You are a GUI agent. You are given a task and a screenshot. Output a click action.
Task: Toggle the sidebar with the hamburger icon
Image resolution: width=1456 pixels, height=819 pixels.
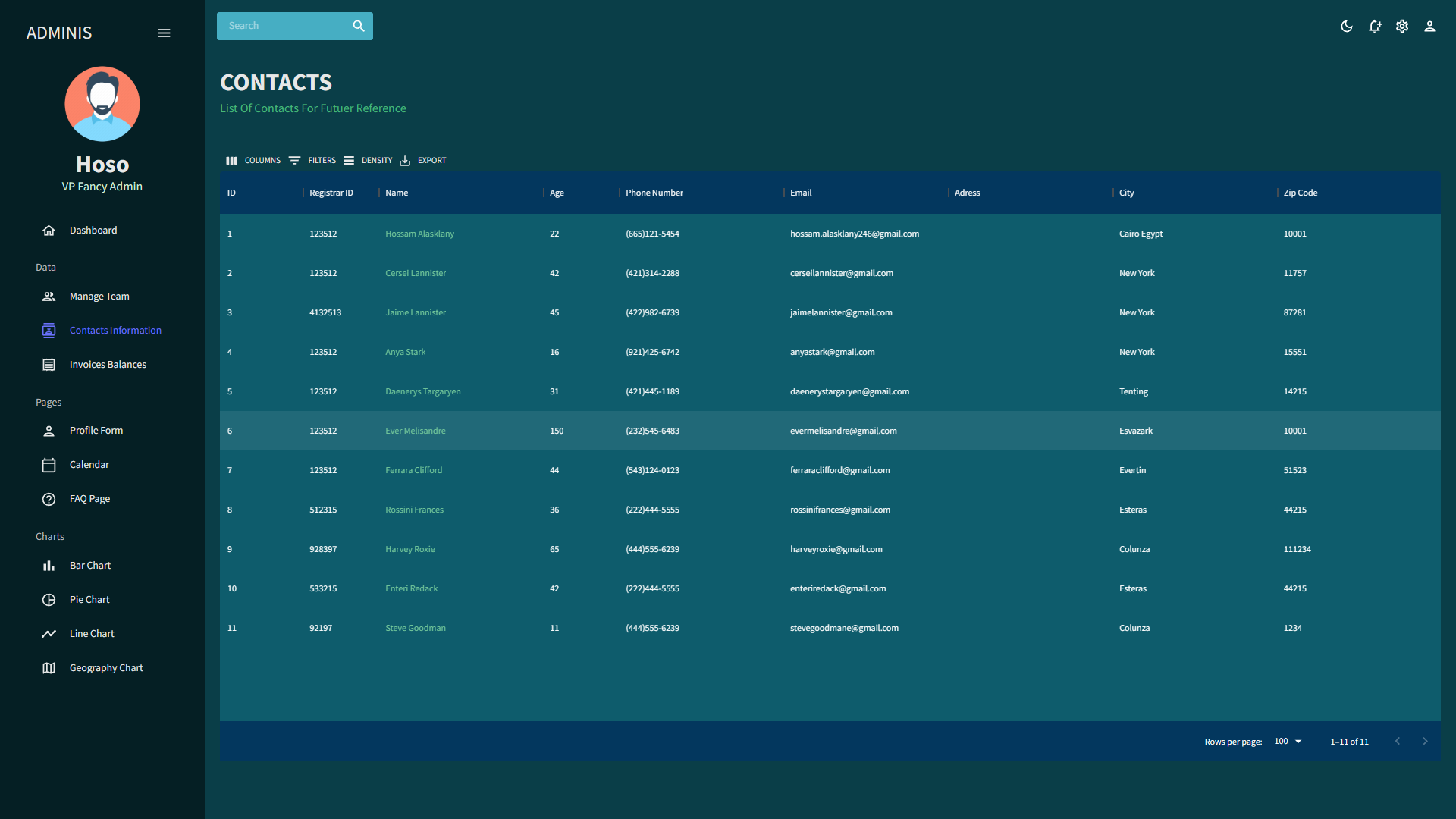click(x=164, y=33)
